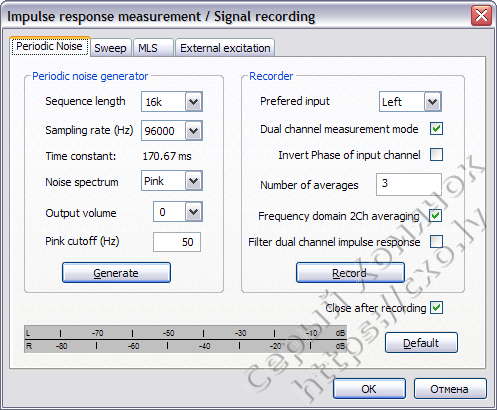
Task: Focus the Number of averages field
Action: pyautogui.click(x=409, y=184)
